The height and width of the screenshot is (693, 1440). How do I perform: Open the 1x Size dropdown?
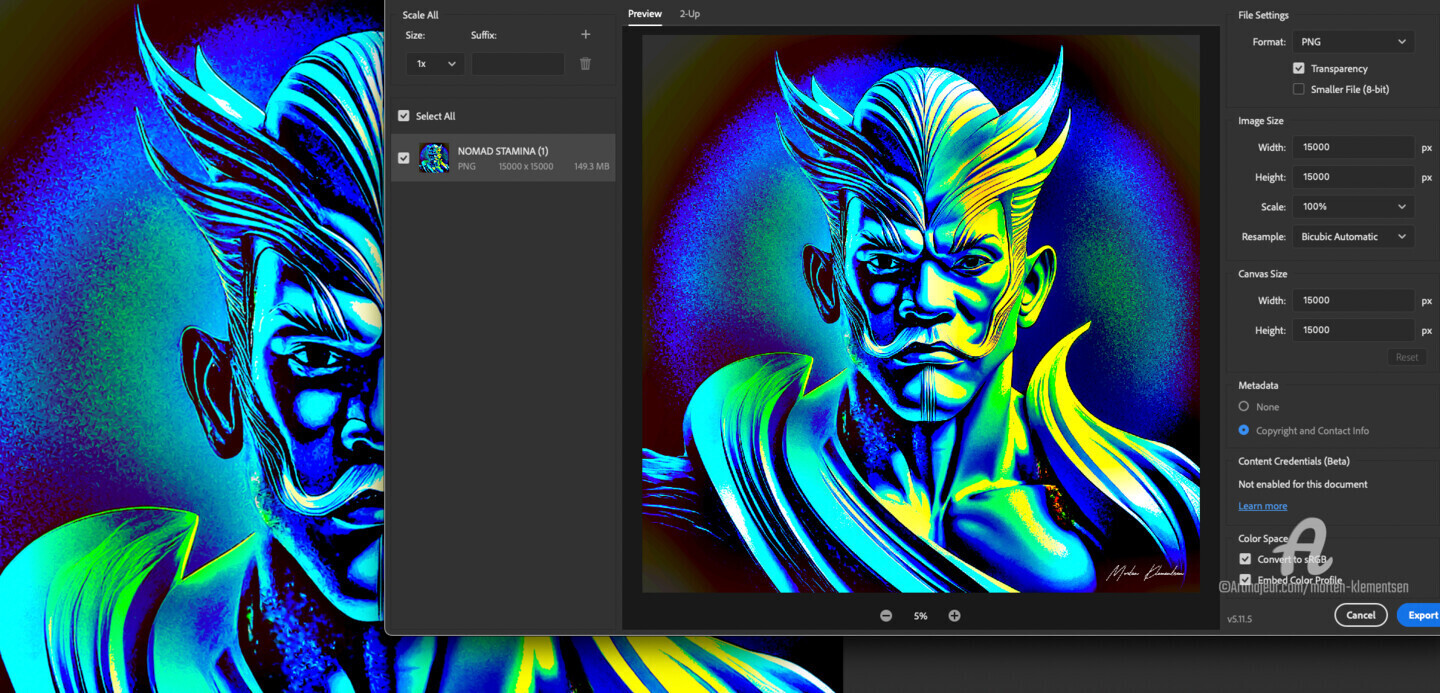pyautogui.click(x=435, y=64)
